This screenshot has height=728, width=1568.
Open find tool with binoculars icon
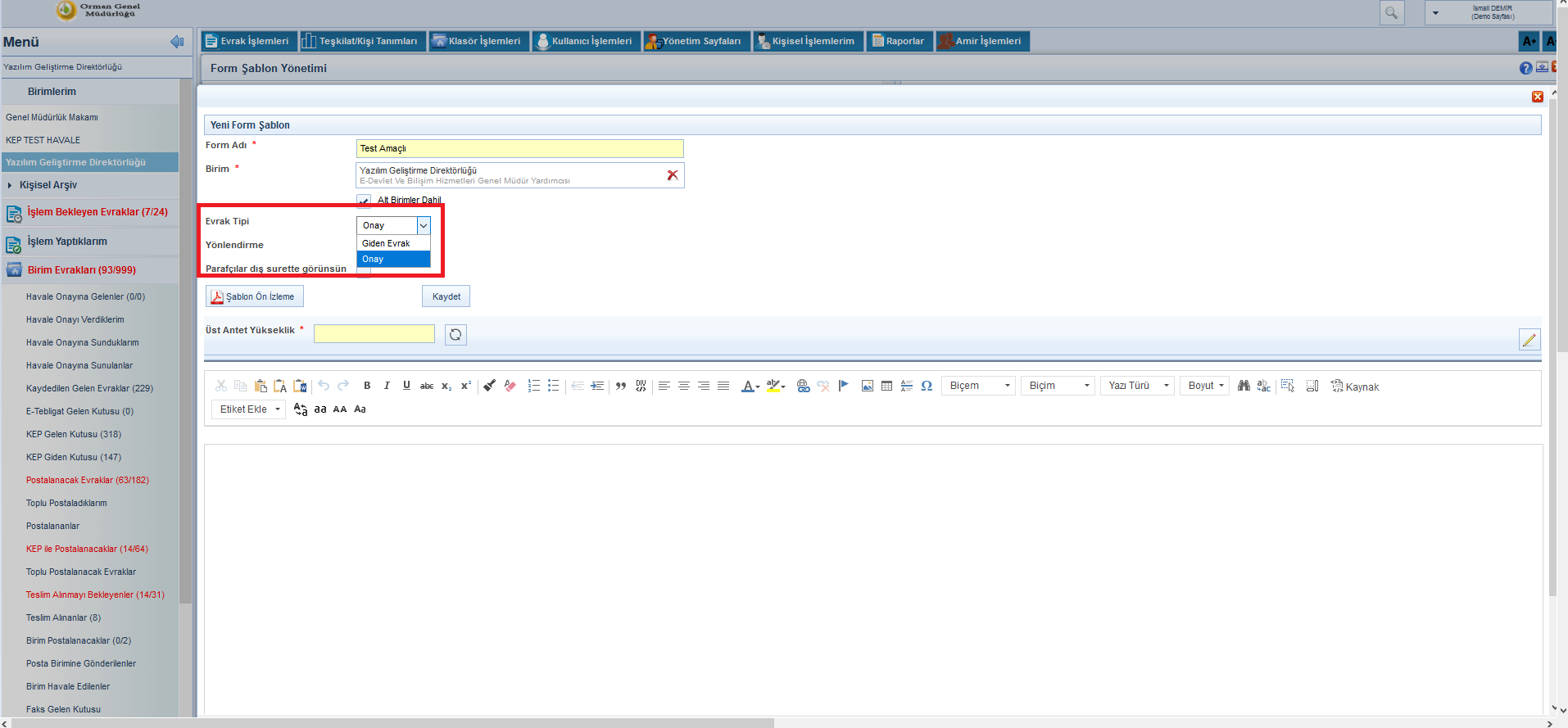(1244, 386)
